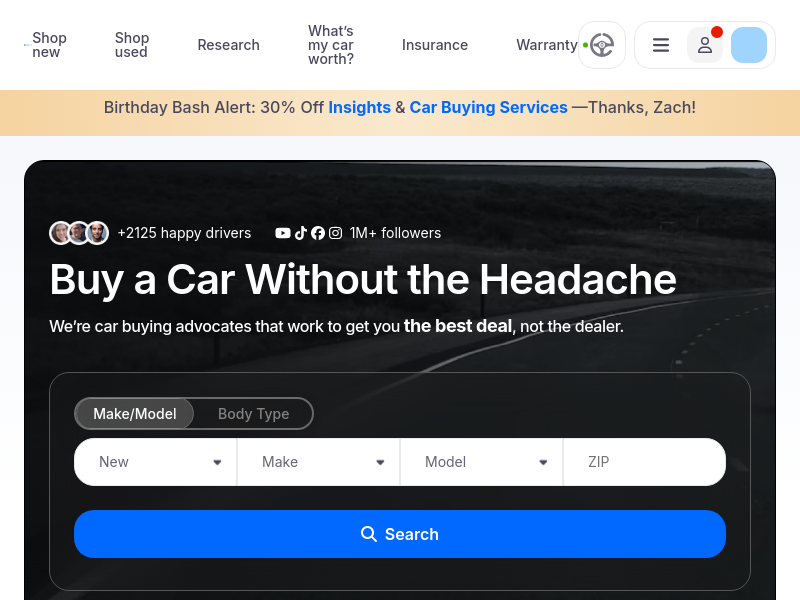
Task: Open the Warranty page
Action: point(547,45)
